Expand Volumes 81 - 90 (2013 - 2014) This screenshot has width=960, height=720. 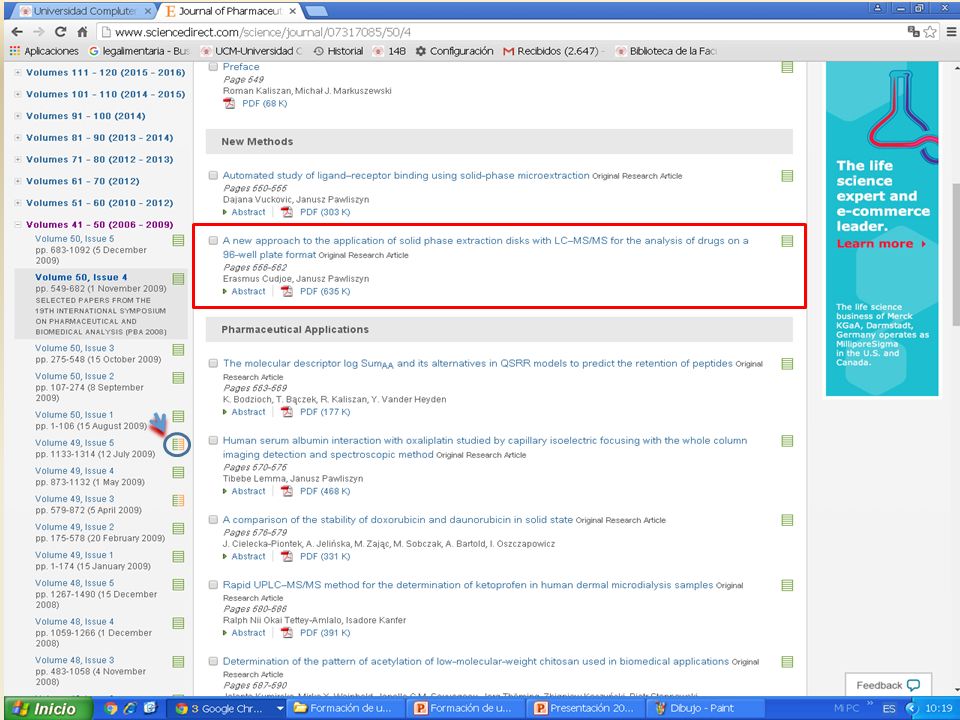18,138
